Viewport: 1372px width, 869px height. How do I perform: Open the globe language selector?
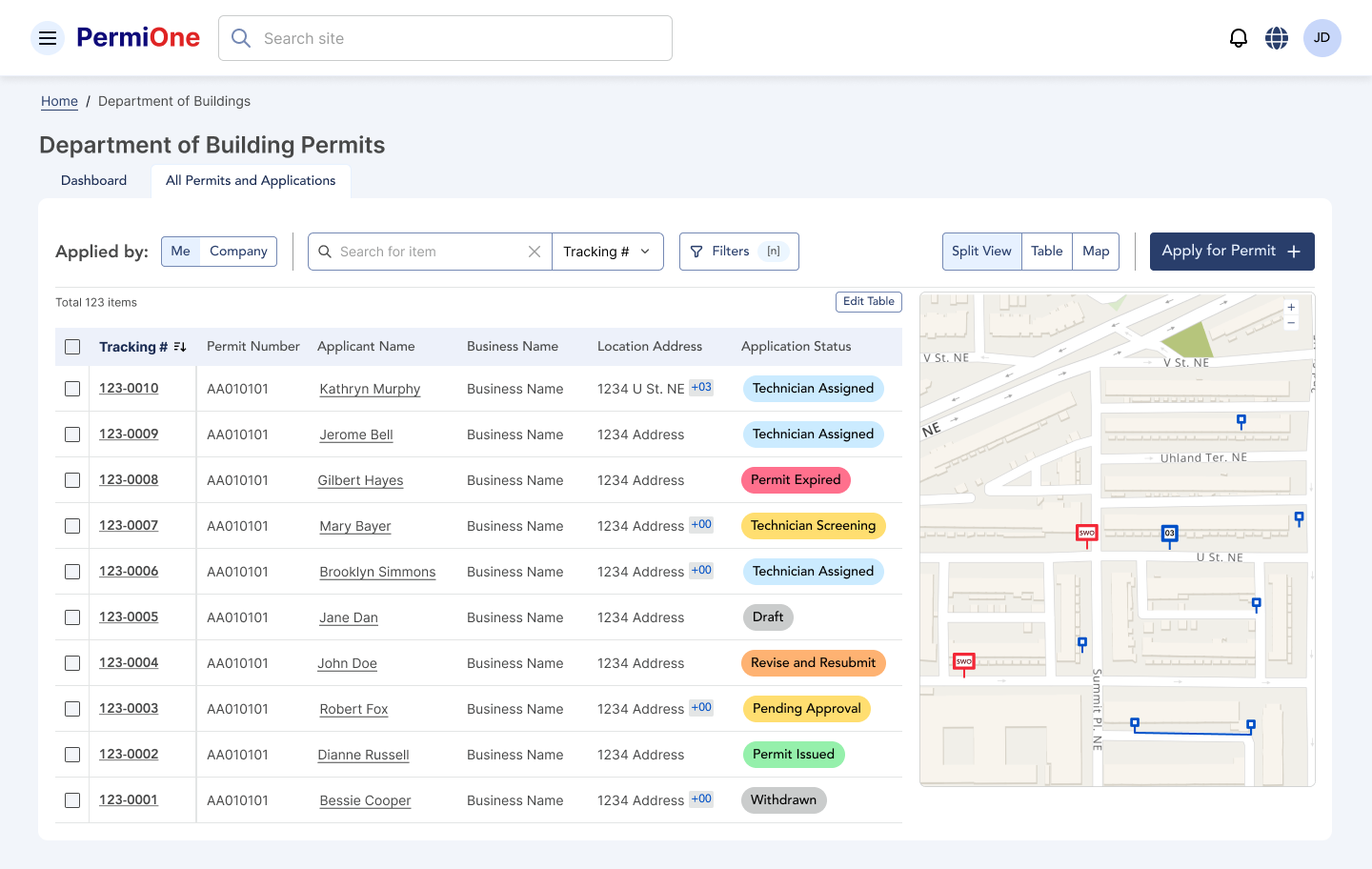(x=1277, y=38)
